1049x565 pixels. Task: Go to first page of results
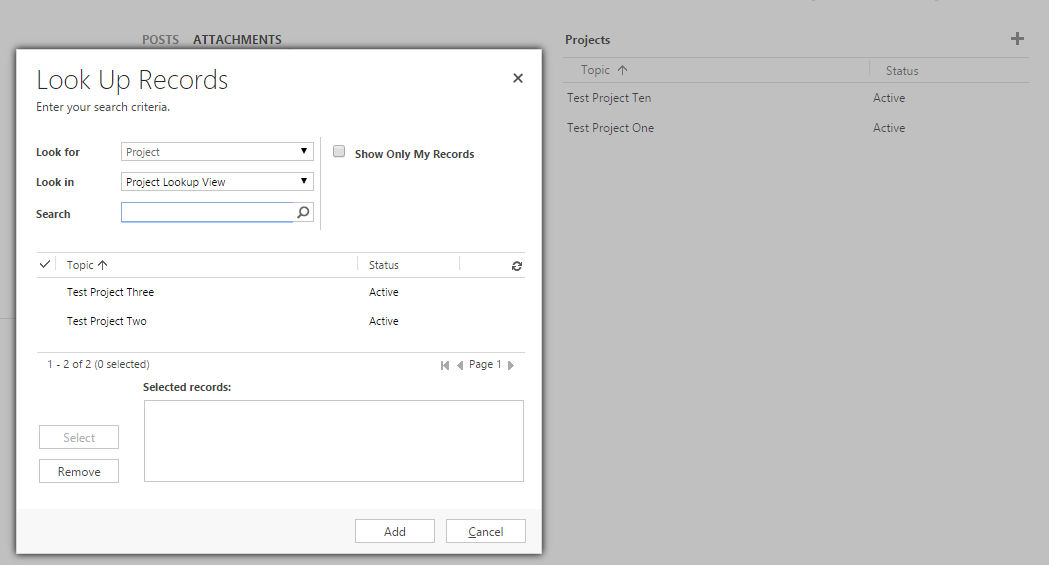tap(445, 366)
